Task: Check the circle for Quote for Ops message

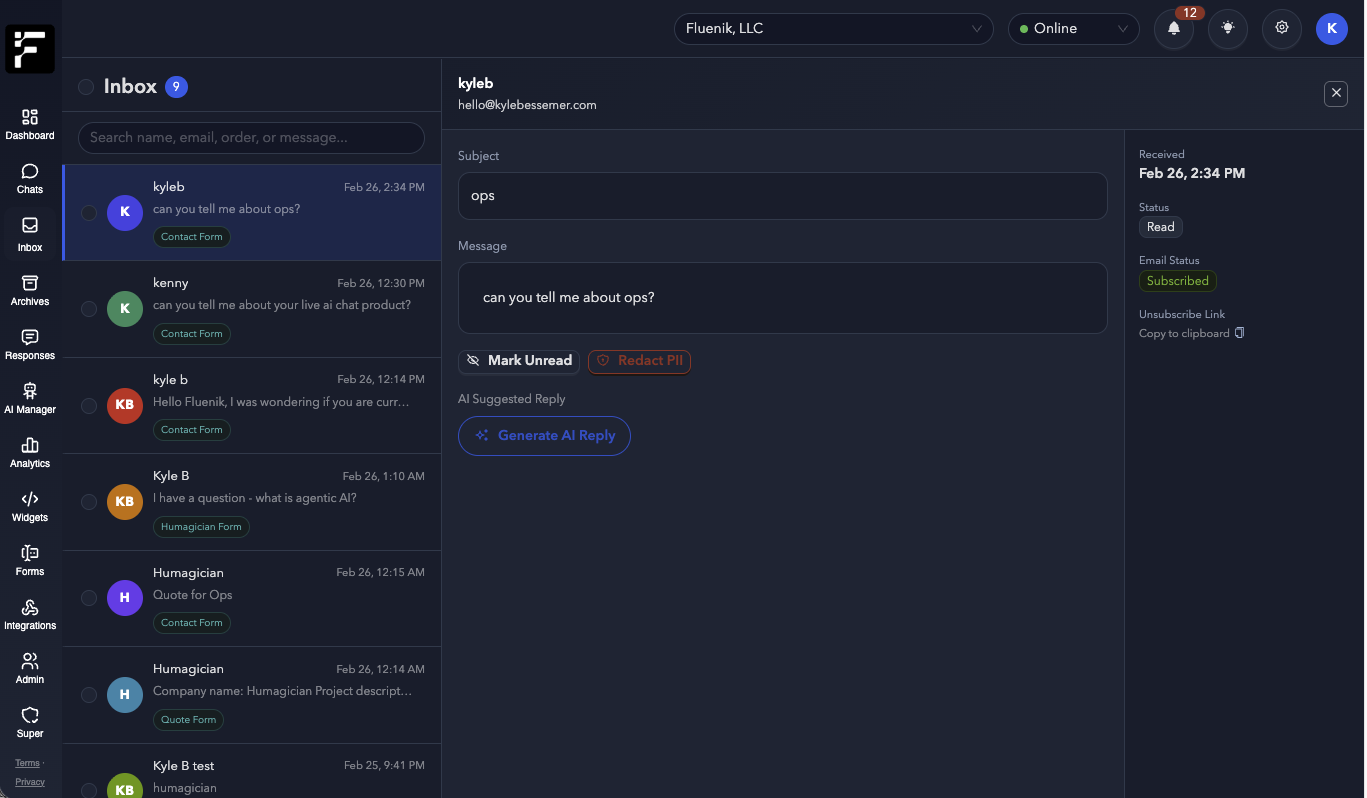Action: tap(89, 598)
